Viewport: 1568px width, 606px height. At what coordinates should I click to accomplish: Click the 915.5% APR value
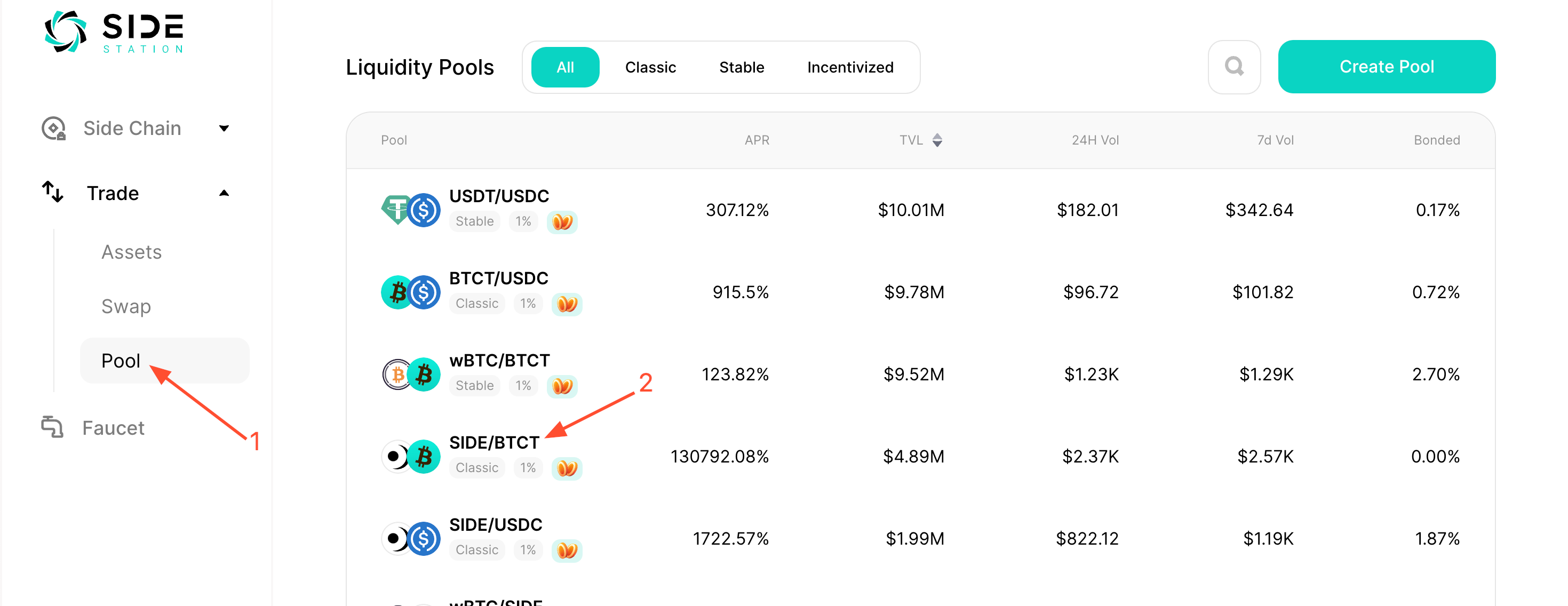(x=740, y=292)
